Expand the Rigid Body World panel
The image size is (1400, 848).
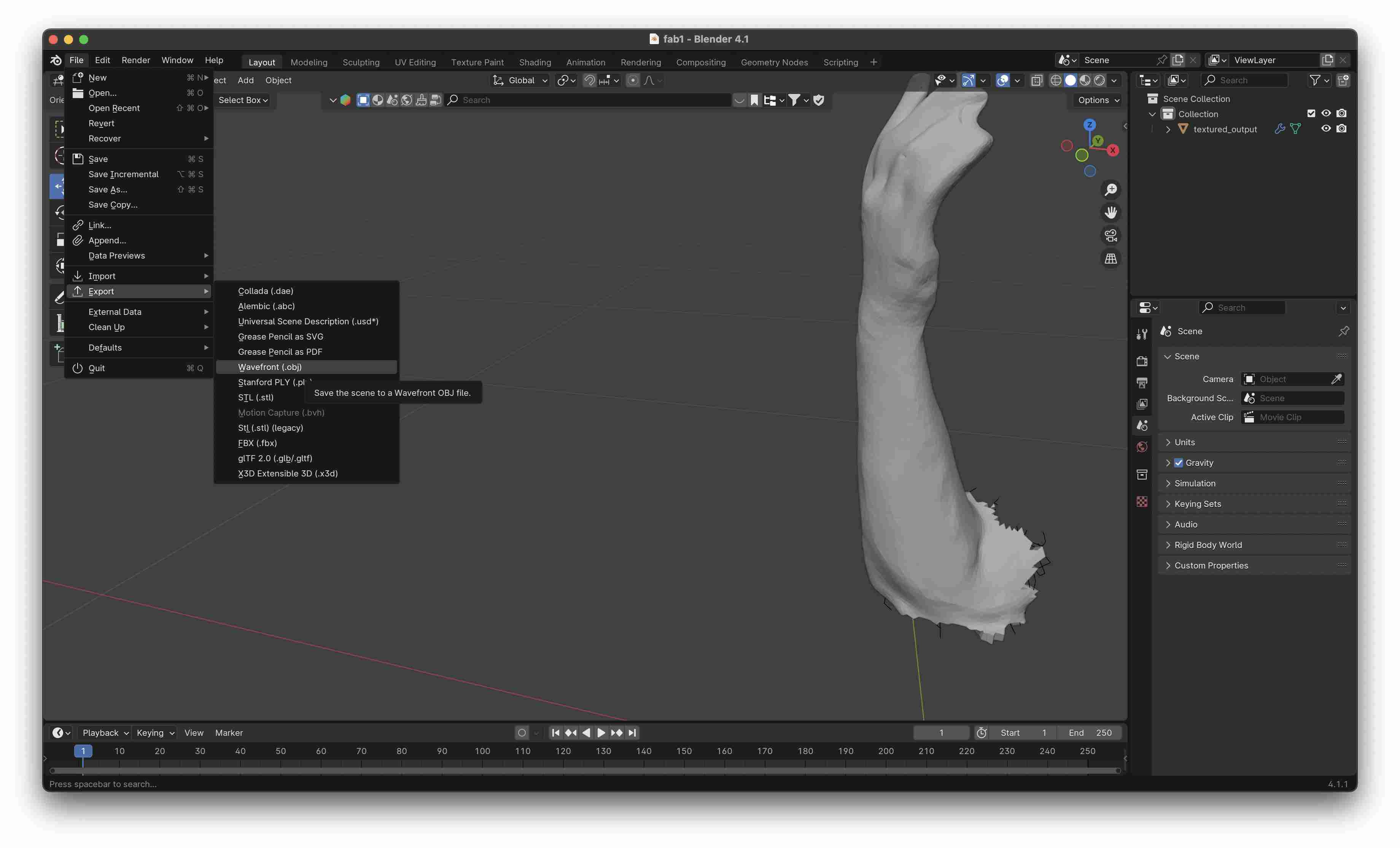[x=1255, y=545]
